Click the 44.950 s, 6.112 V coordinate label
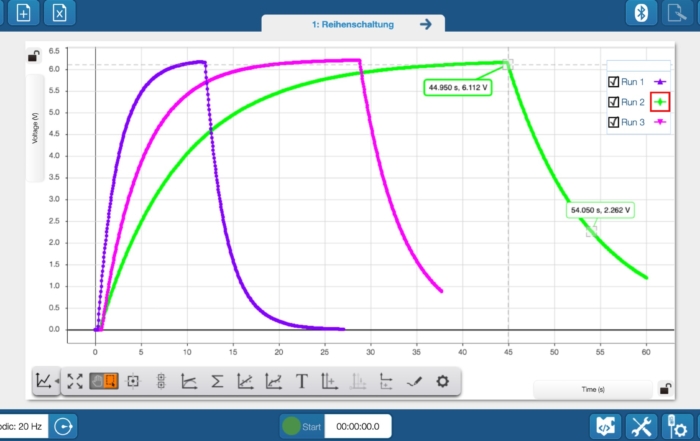Viewport: 700px width, 441px height. (x=457, y=88)
